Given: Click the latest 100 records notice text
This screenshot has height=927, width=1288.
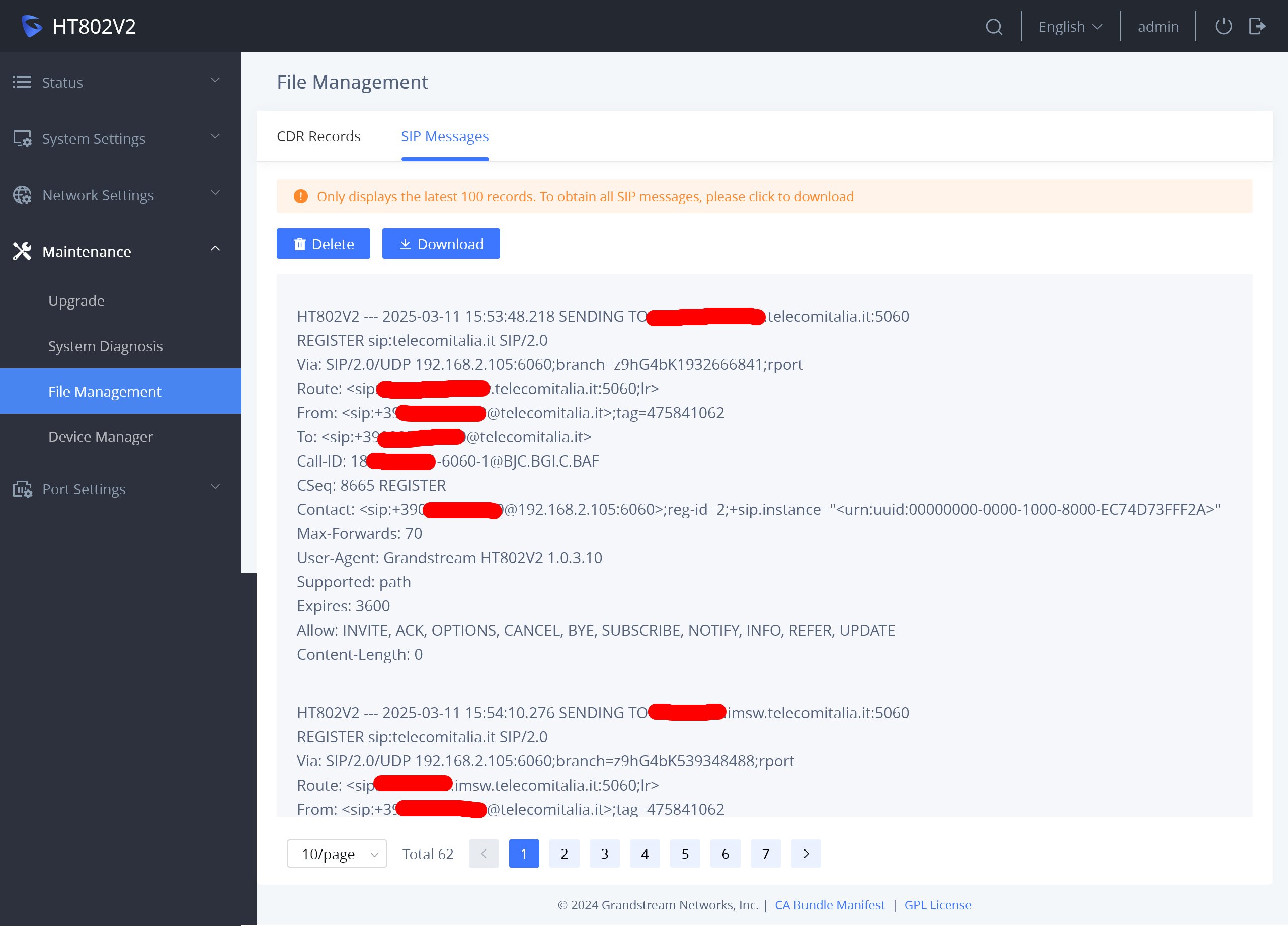Looking at the screenshot, I should point(585,197).
